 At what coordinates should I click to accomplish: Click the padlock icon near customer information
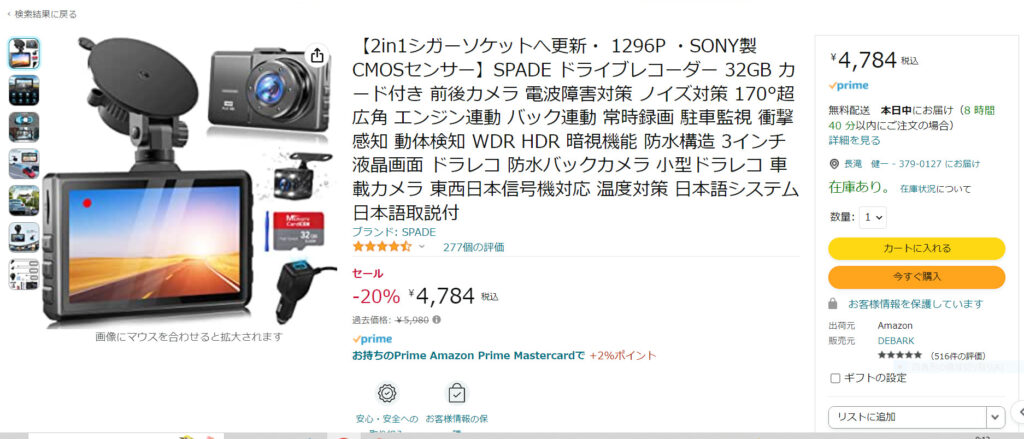tap(833, 304)
